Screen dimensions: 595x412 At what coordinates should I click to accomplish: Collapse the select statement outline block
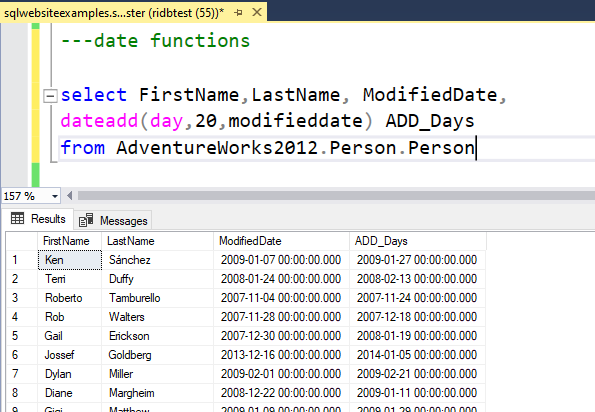pyautogui.click(x=50, y=96)
